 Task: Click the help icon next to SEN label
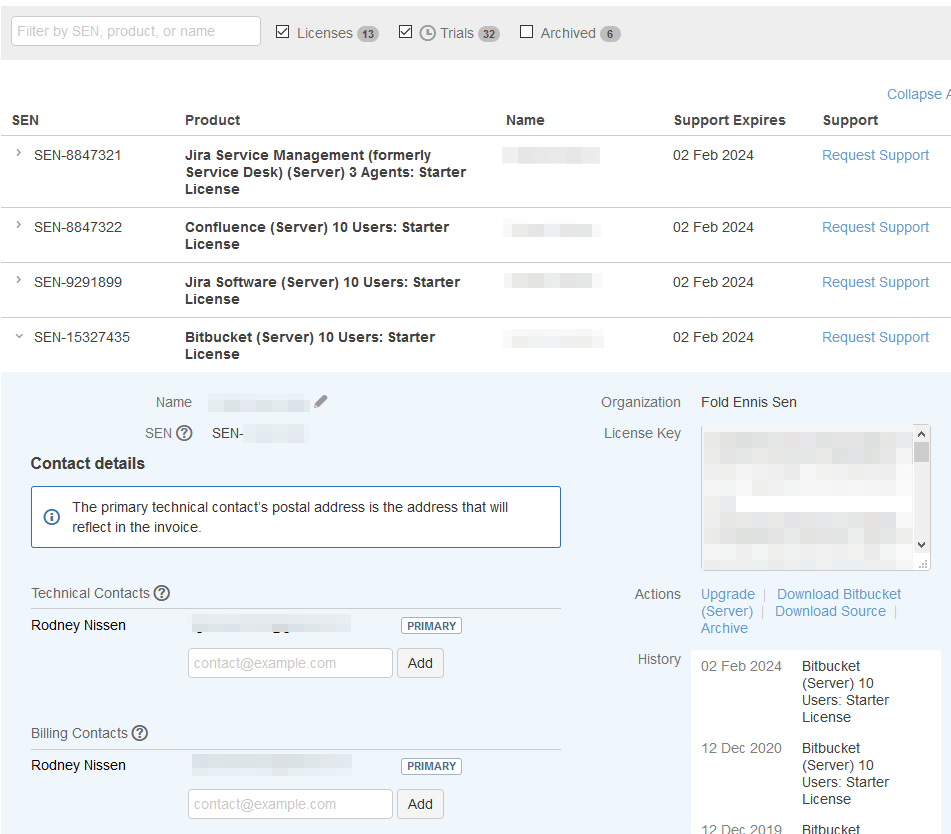184,433
